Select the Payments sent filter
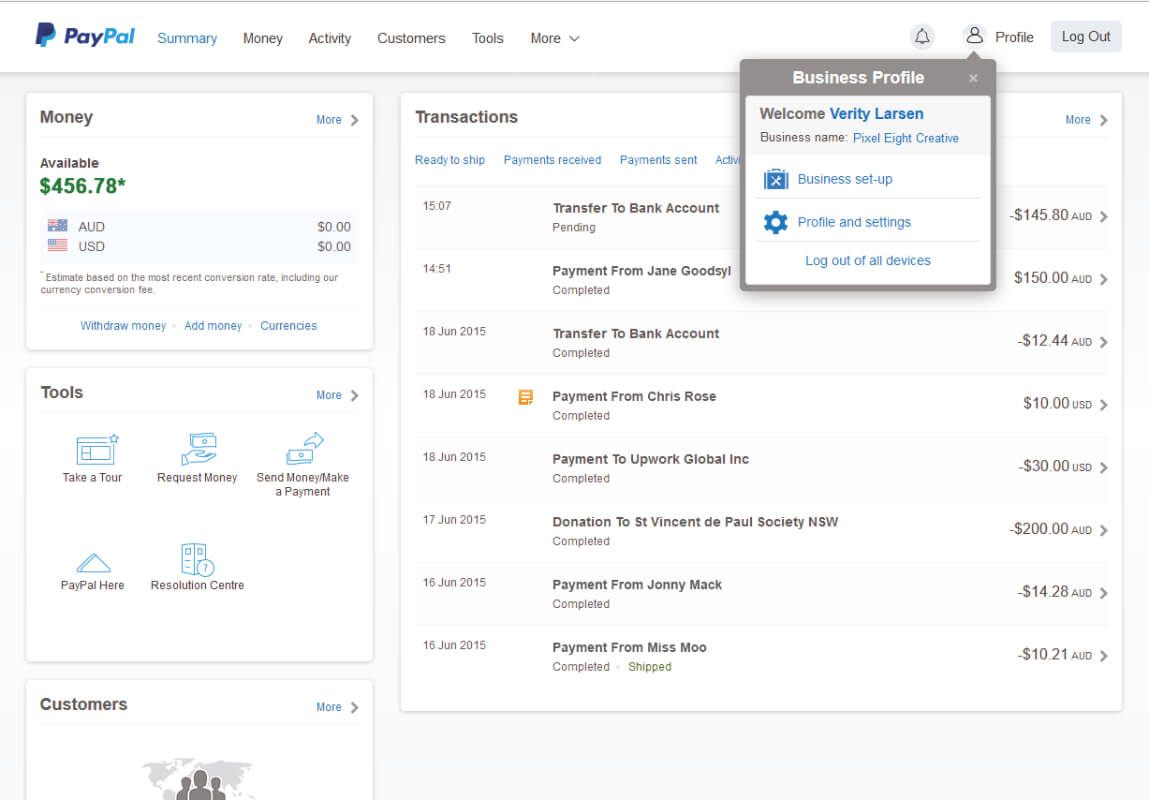The height and width of the screenshot is (800, 1149). (x=658, y=160)
